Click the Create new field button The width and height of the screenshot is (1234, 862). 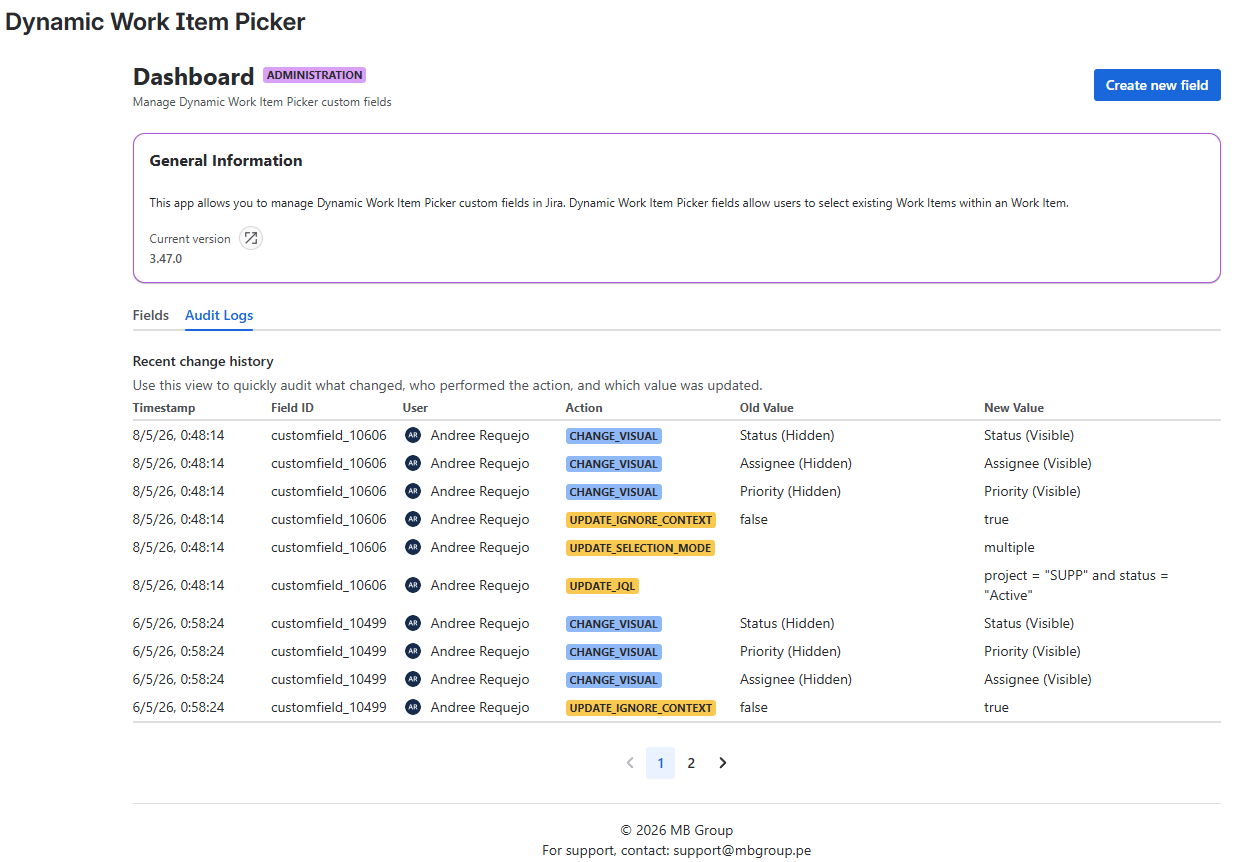(1157, 85)
